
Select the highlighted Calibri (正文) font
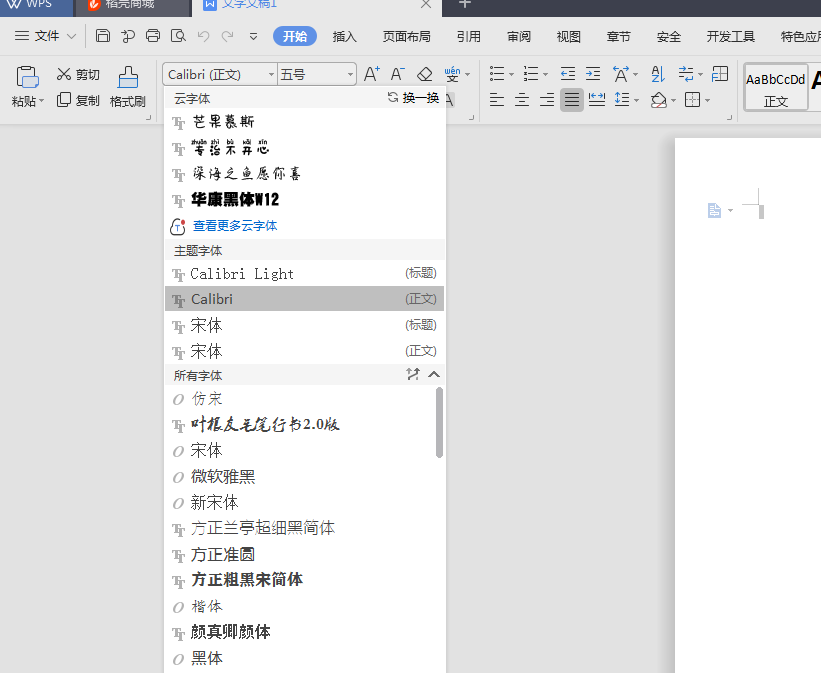pyautogui.click(x=304, y=299)
